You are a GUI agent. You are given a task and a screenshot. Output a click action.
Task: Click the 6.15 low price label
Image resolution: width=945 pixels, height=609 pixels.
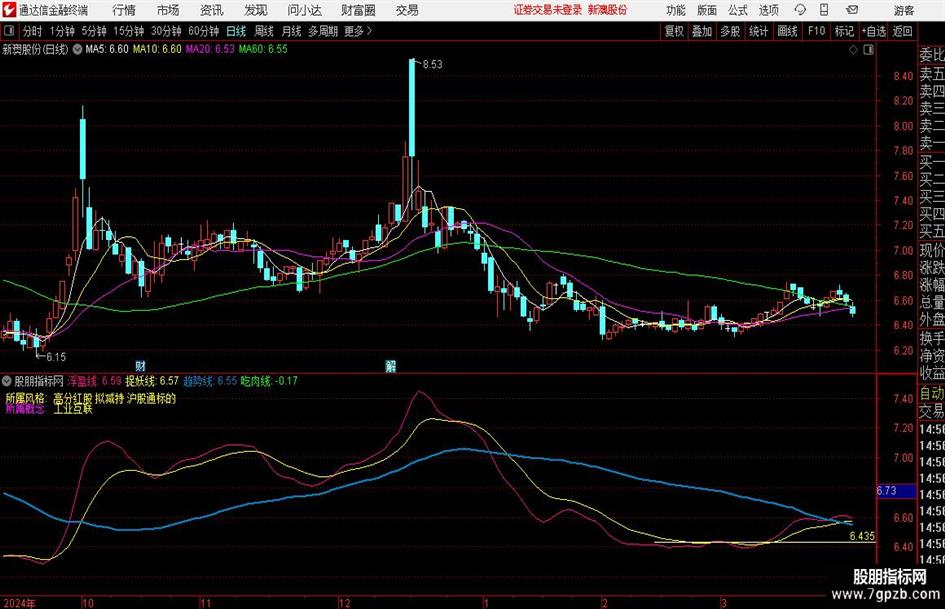point(56,357)
